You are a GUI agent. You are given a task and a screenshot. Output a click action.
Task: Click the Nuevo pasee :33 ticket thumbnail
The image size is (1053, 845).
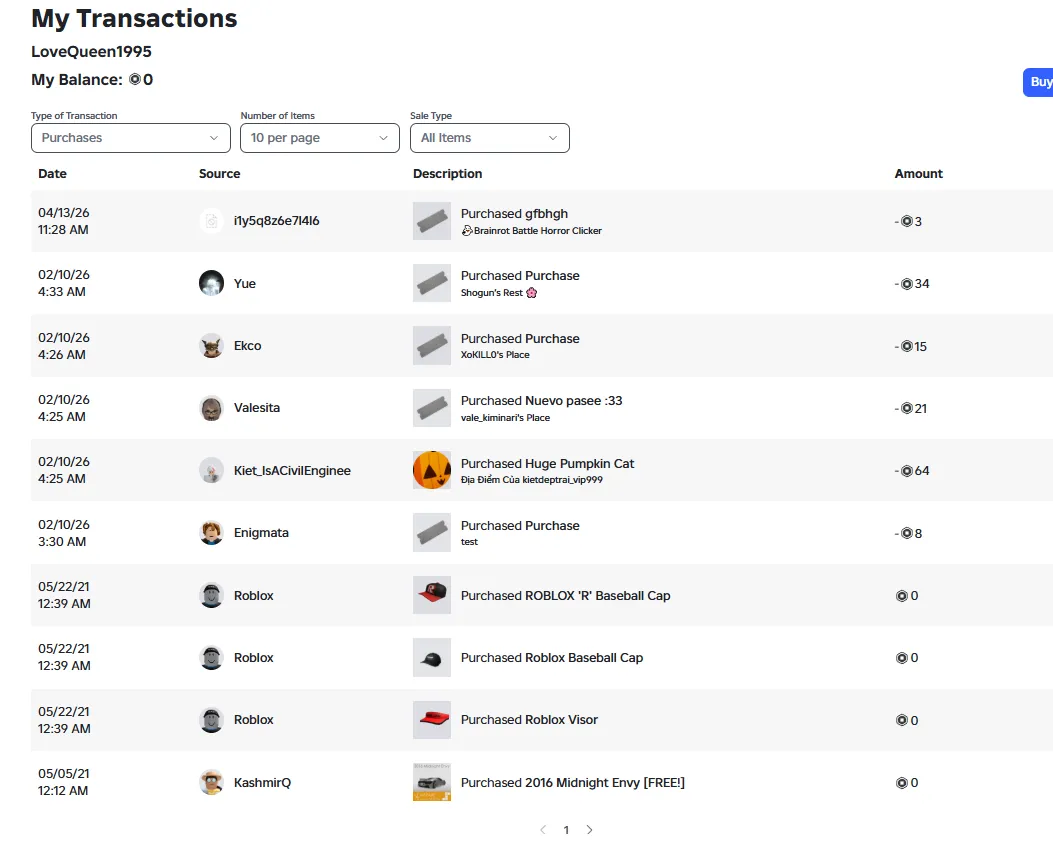coord(432,408)
